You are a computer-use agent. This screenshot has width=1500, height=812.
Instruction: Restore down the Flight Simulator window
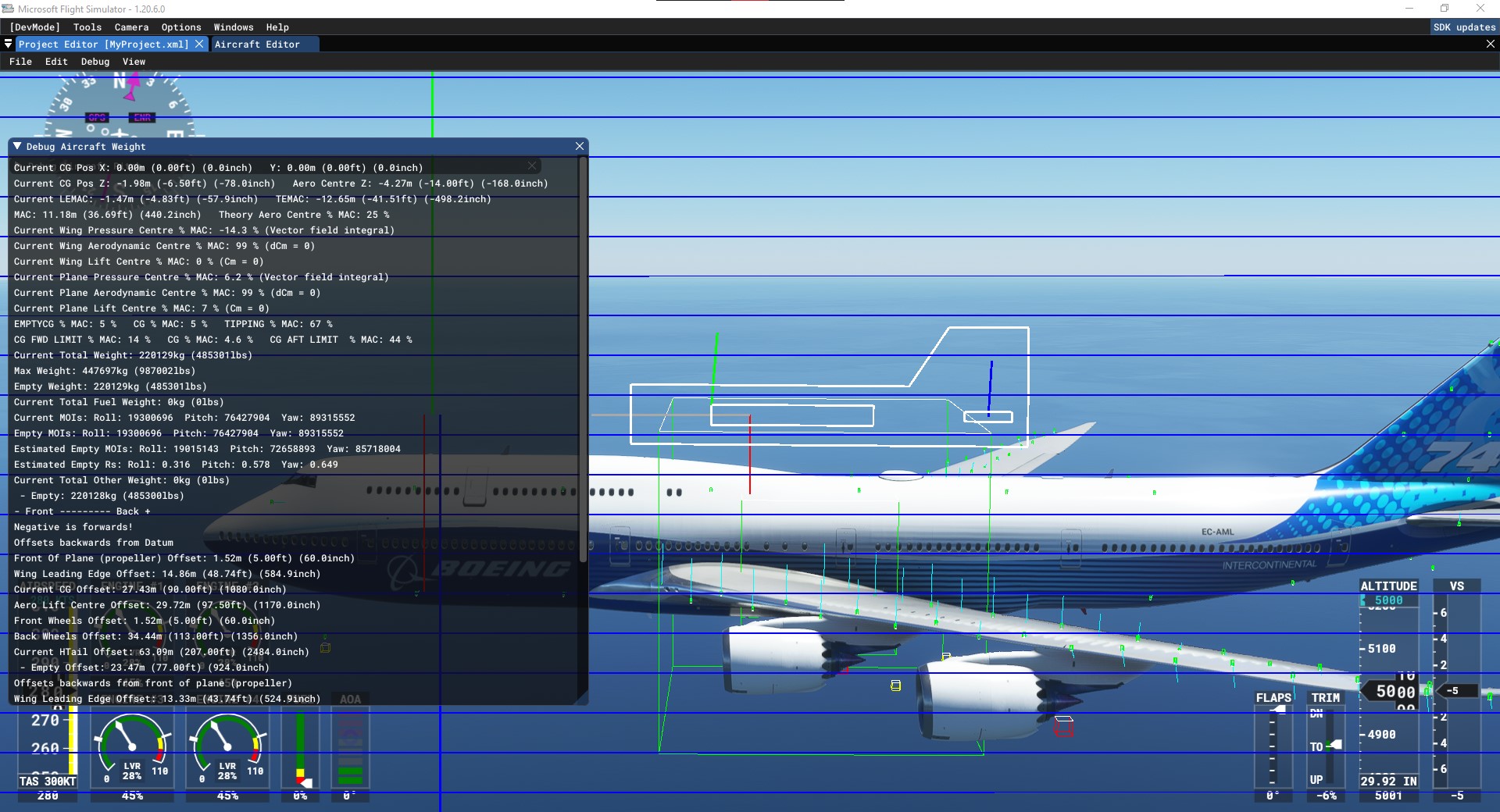coord(1445,9)
